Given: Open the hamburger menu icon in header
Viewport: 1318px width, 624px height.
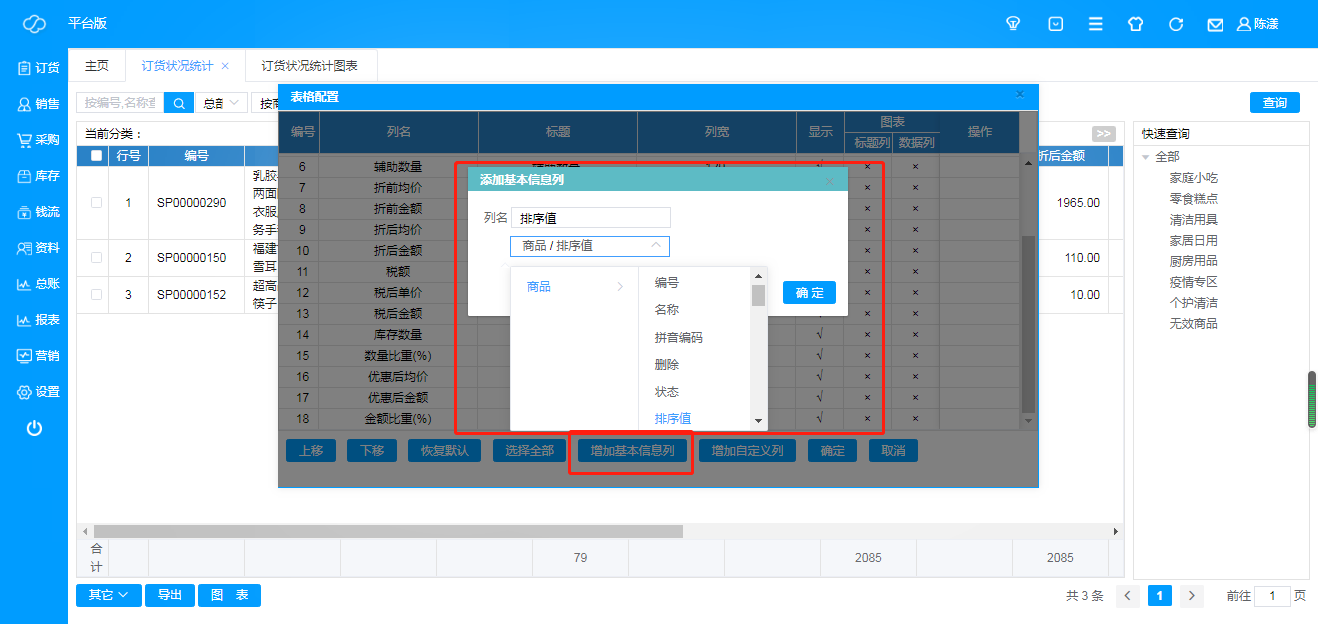Looking at the screenshot, I should coord(1096,24).
